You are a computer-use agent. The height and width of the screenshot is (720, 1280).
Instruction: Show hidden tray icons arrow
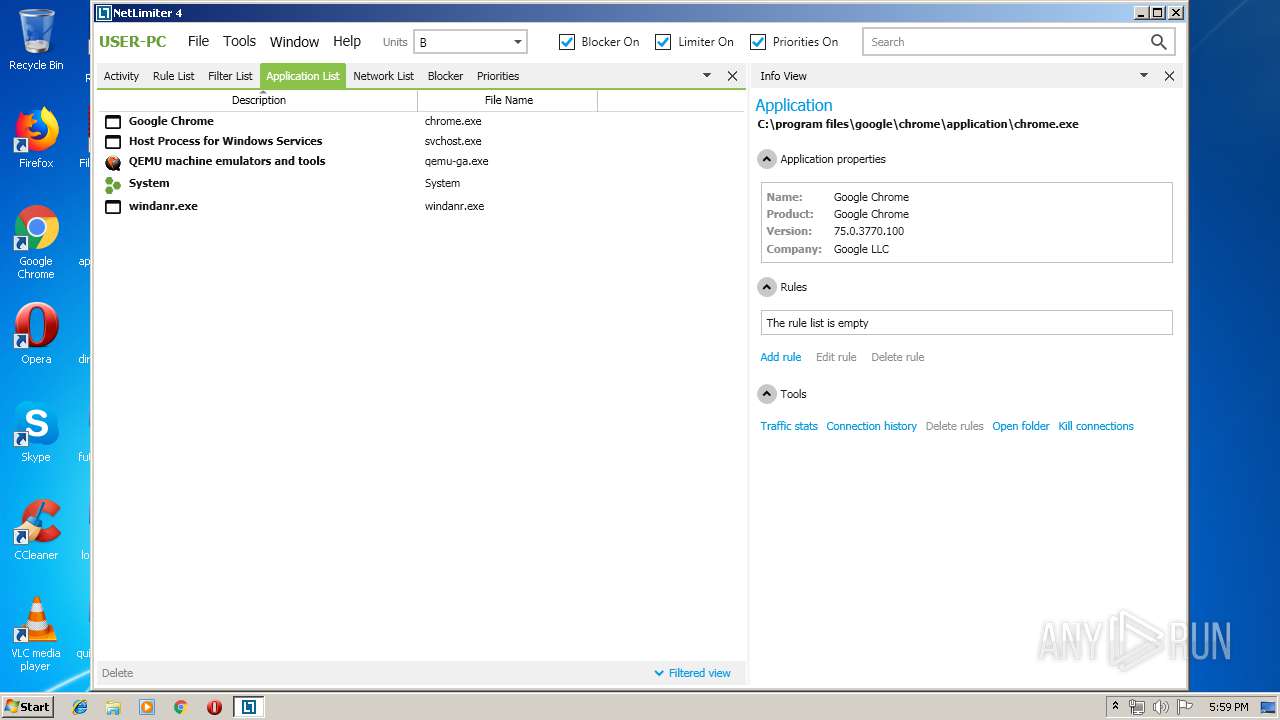[1115, 707]
